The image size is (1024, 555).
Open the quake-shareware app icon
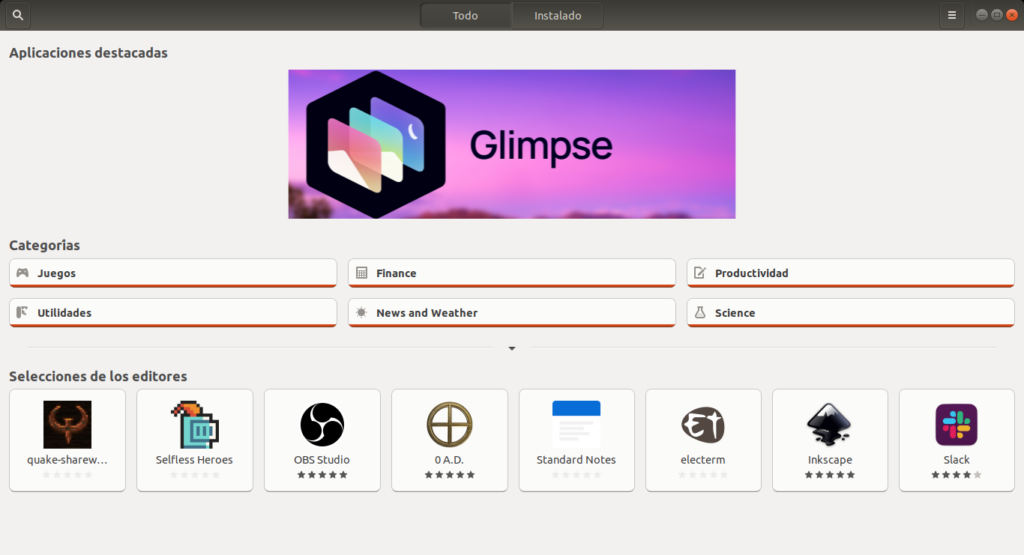[x=67, y=424]
